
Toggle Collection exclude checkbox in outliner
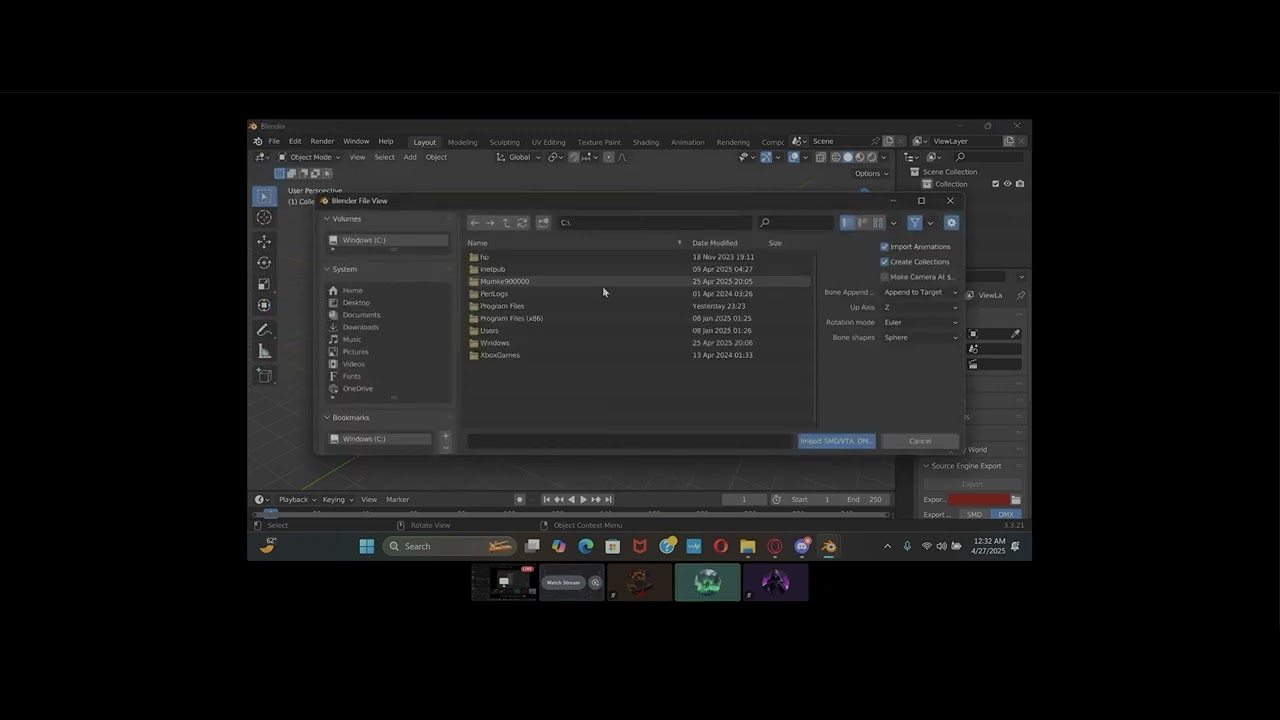(995, 184)
